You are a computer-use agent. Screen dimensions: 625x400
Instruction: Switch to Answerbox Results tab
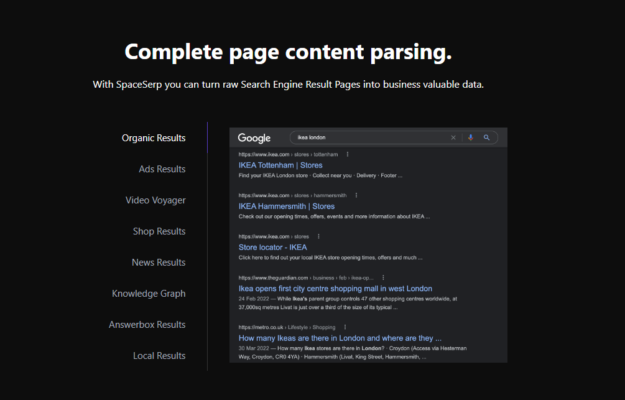pos(147,325)
